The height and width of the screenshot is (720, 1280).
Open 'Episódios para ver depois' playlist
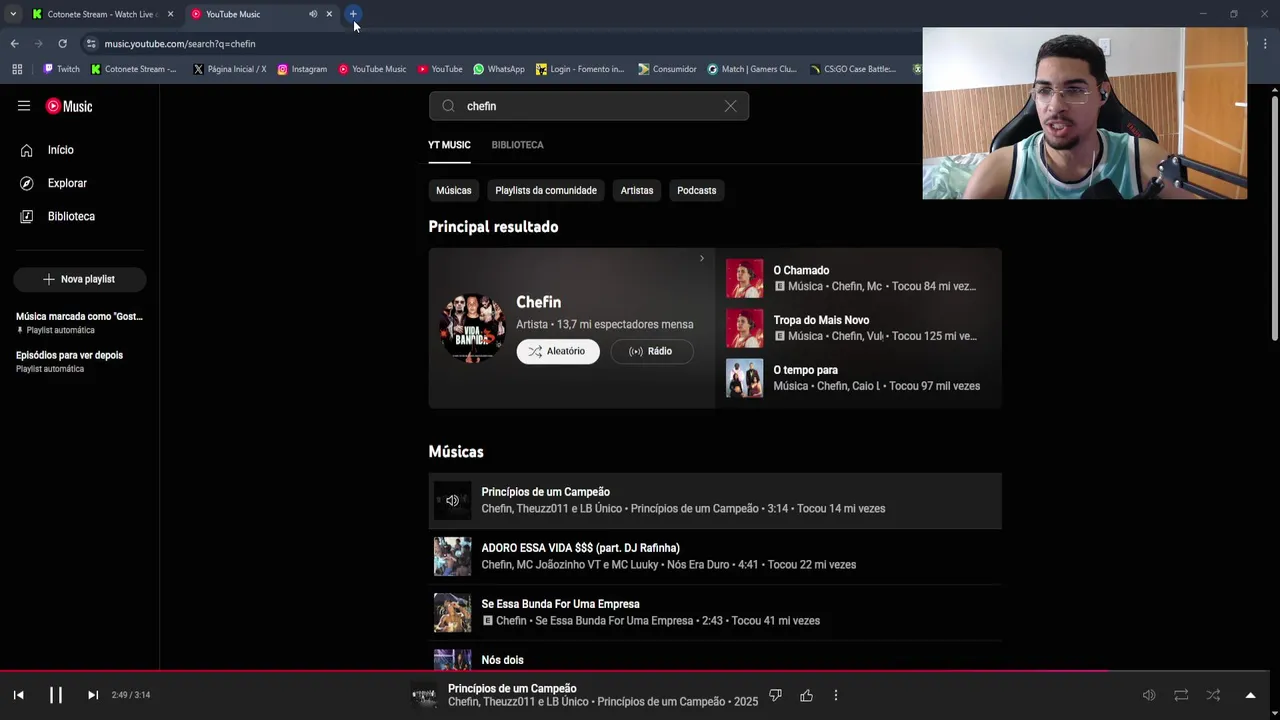[x=70, y=361]
